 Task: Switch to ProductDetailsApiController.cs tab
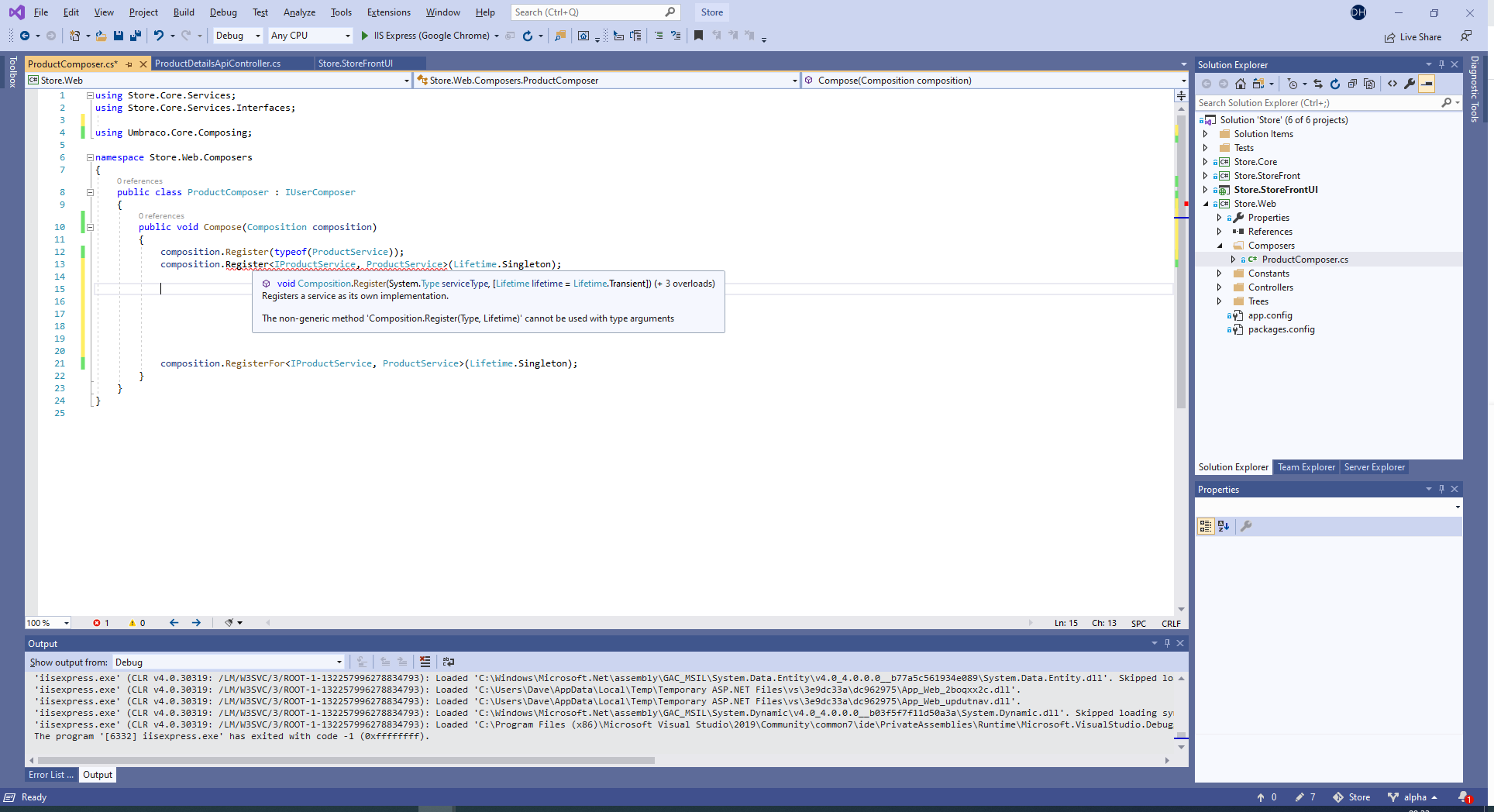[218, 64]
